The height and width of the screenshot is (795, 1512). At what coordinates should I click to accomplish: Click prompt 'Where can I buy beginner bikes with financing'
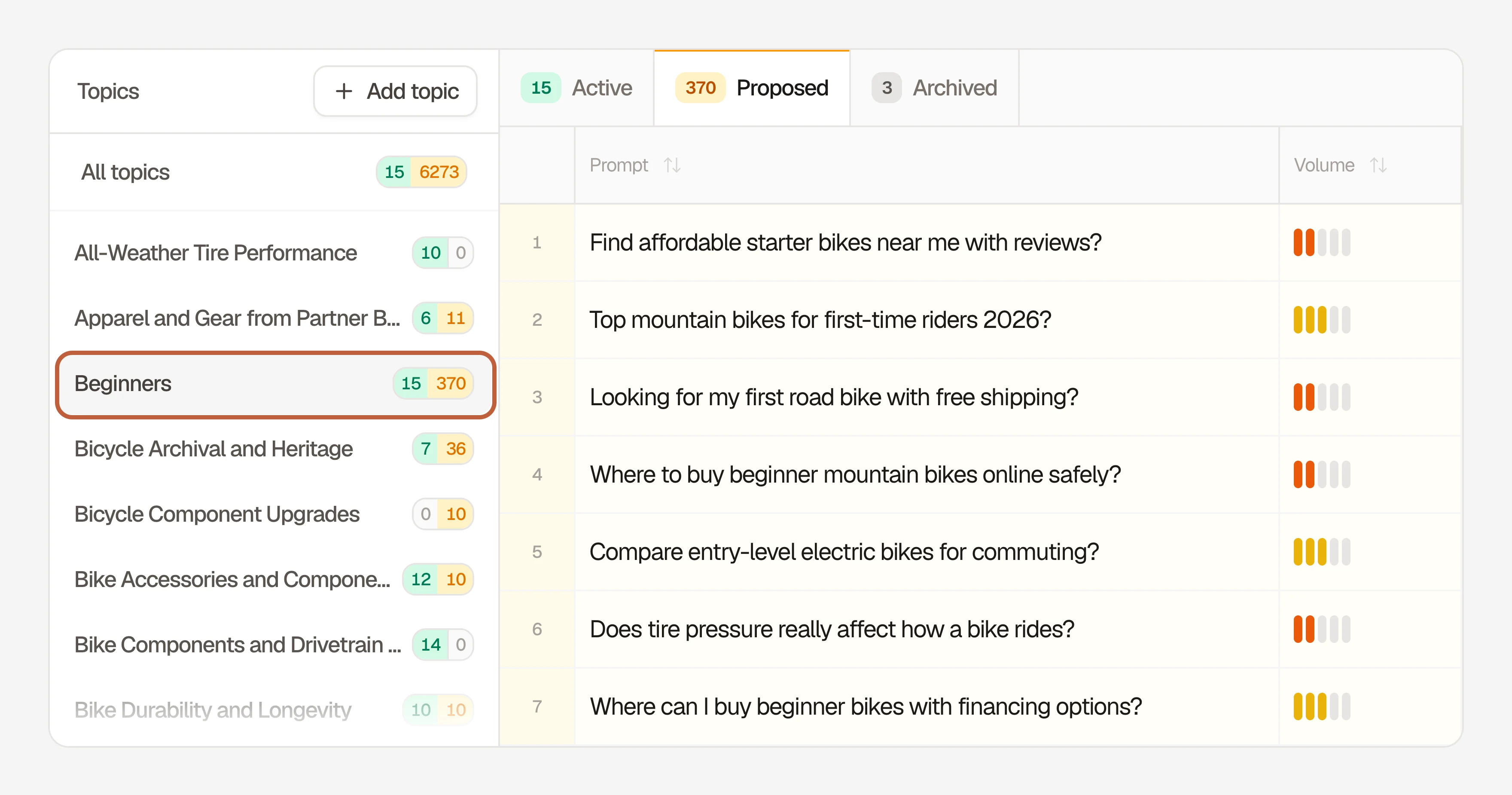[x=866, y=707]
